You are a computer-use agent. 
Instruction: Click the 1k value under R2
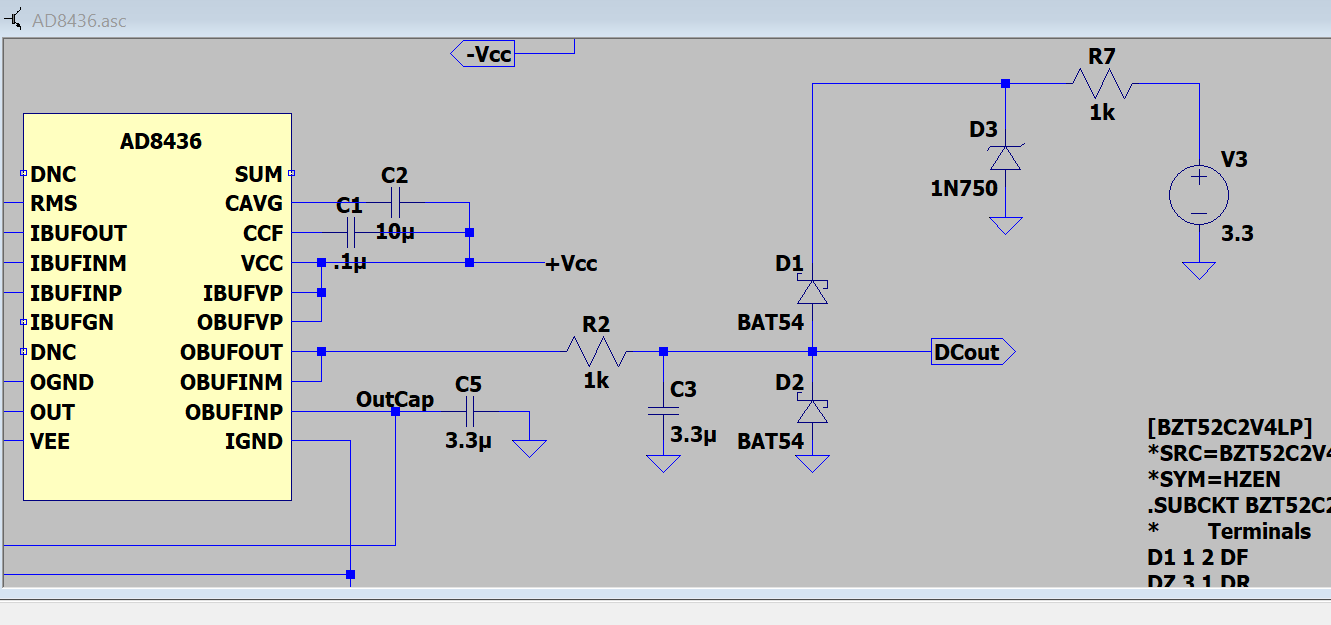[x=596, y=381]
